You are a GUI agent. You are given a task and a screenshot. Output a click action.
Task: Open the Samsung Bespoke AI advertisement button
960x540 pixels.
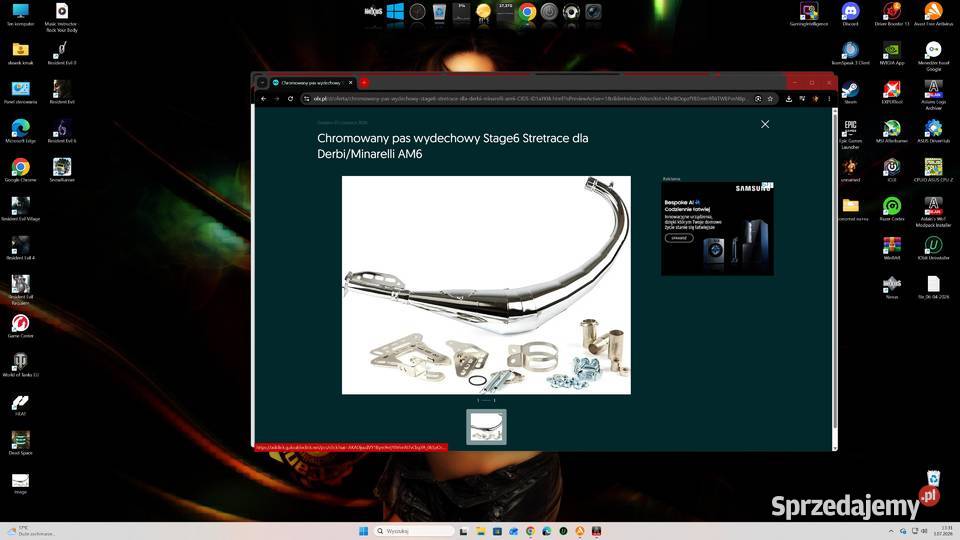click(x=679, y=238)
